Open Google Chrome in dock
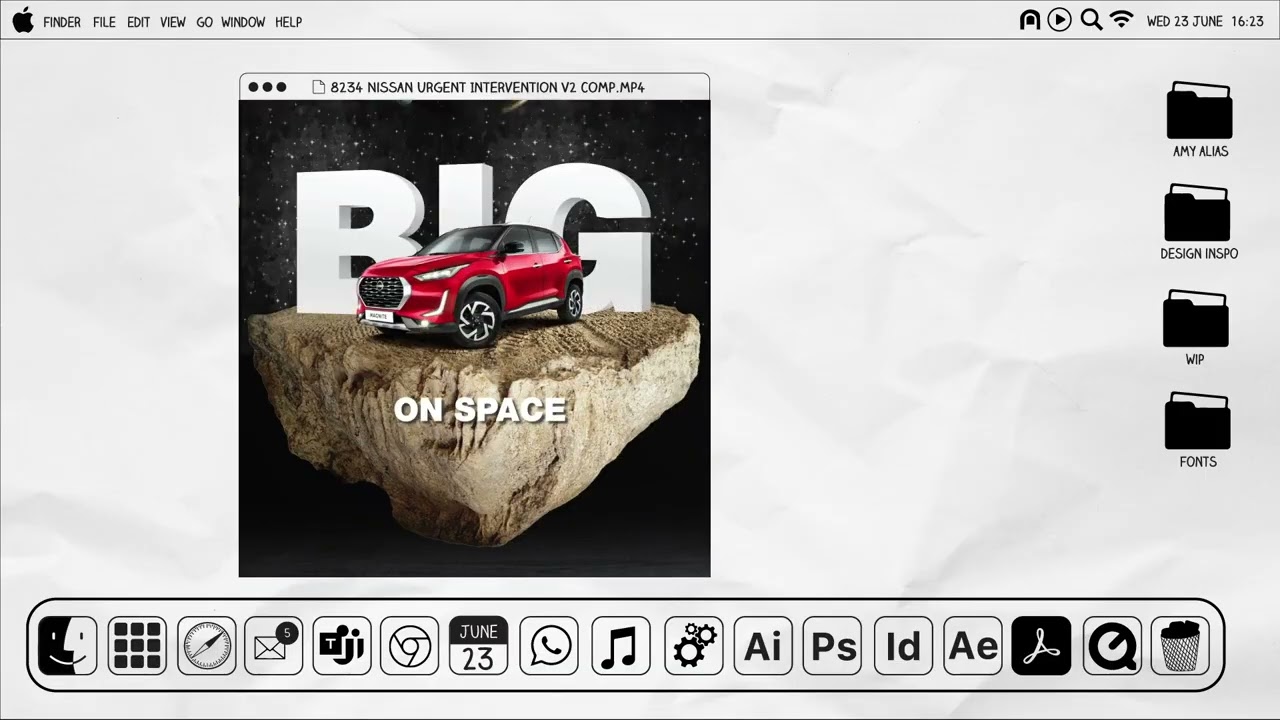Viewport: 1280px width, 720px height. (x=409, y=645)
